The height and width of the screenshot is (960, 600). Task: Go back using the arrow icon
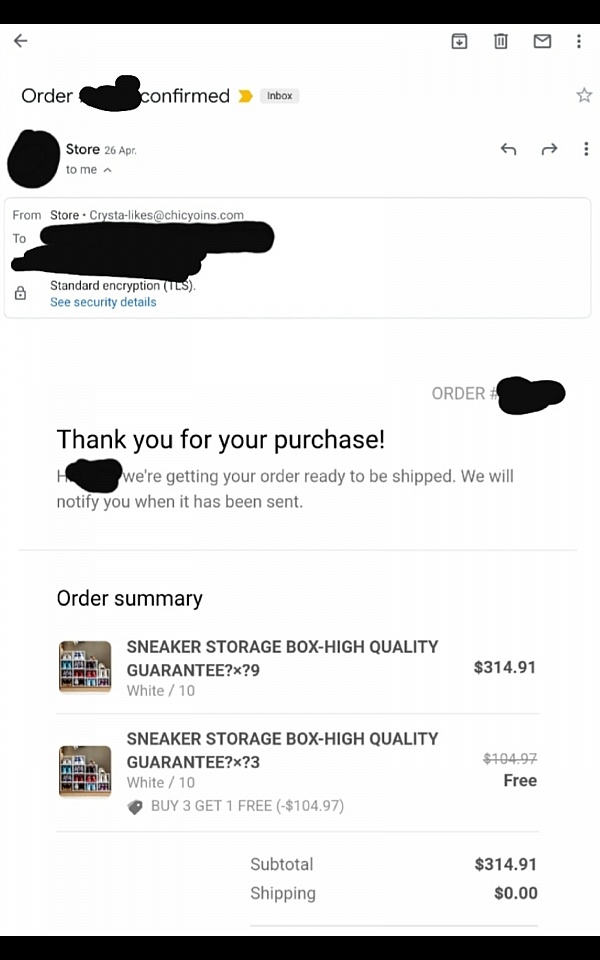coord(21,41)
